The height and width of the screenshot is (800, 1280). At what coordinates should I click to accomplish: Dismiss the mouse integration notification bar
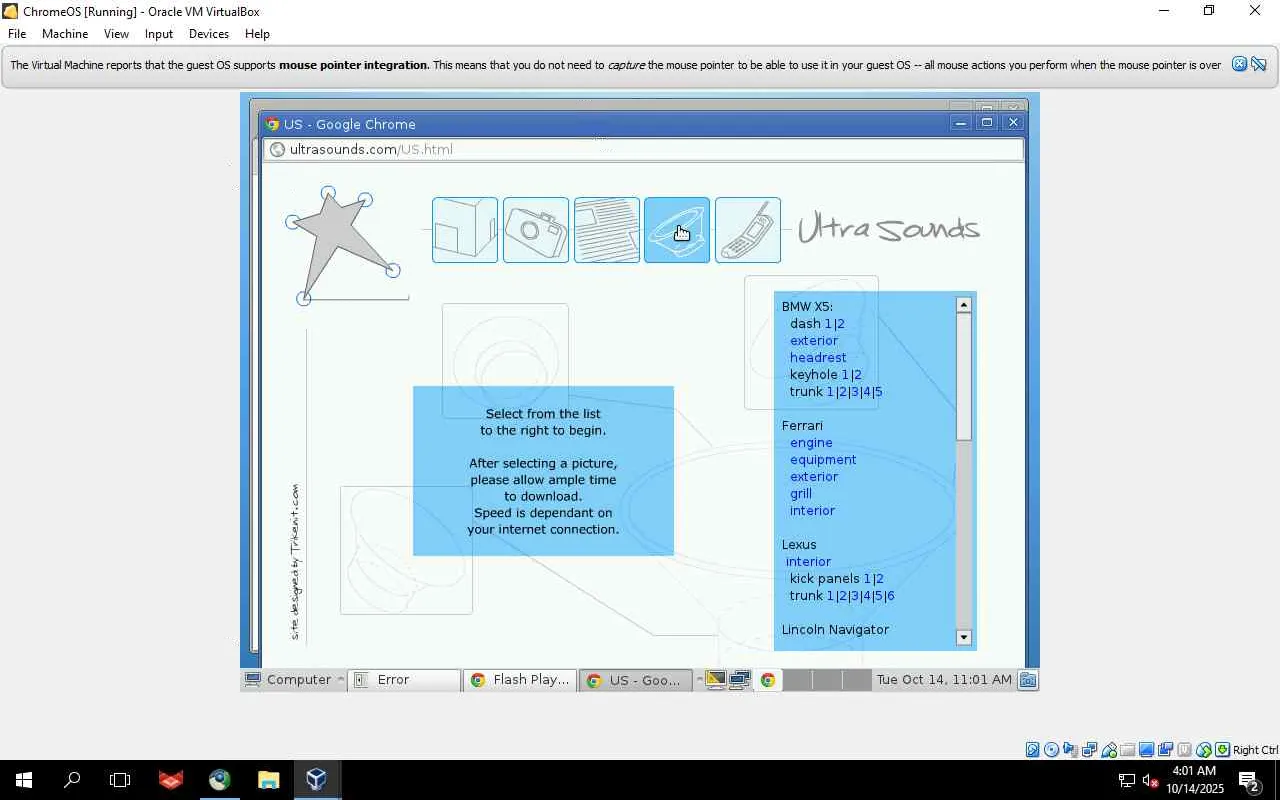1239,64
